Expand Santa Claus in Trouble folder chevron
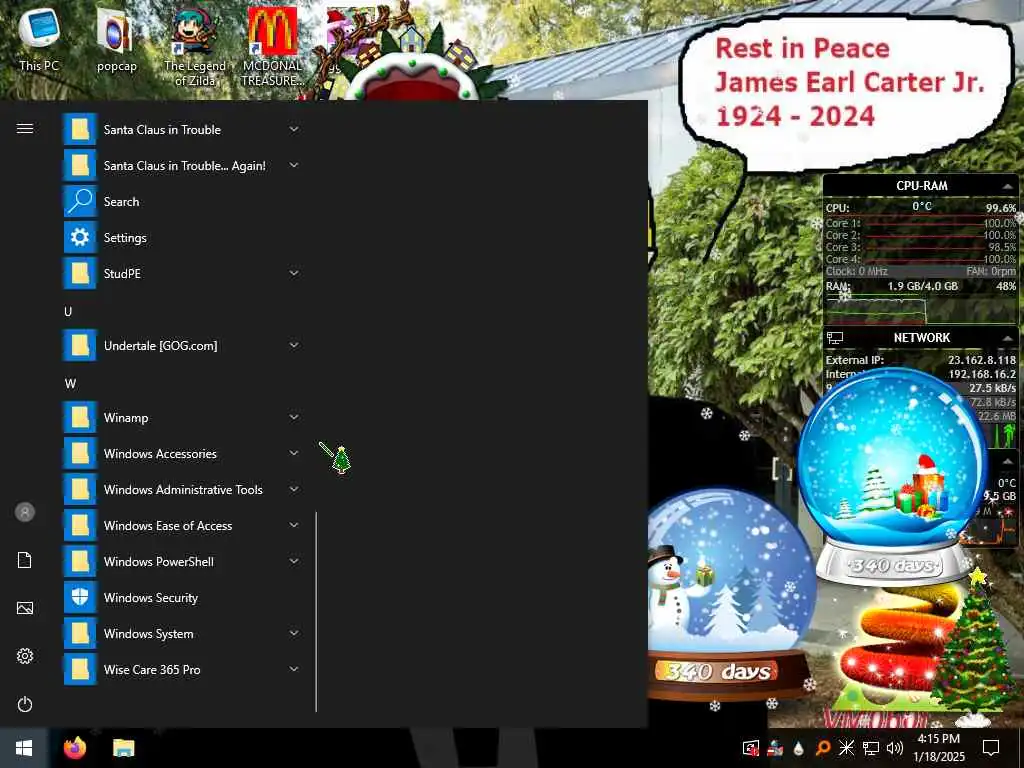 [294, 129]
